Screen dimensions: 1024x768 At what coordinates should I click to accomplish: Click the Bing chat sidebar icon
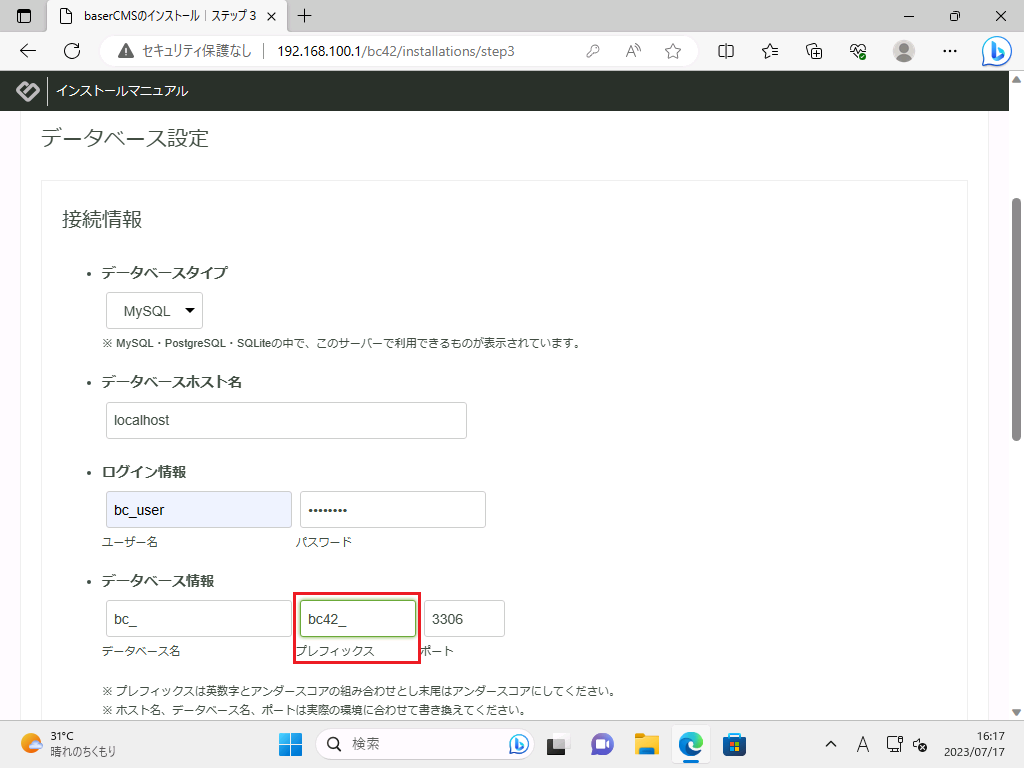click(x=996, y=51)
